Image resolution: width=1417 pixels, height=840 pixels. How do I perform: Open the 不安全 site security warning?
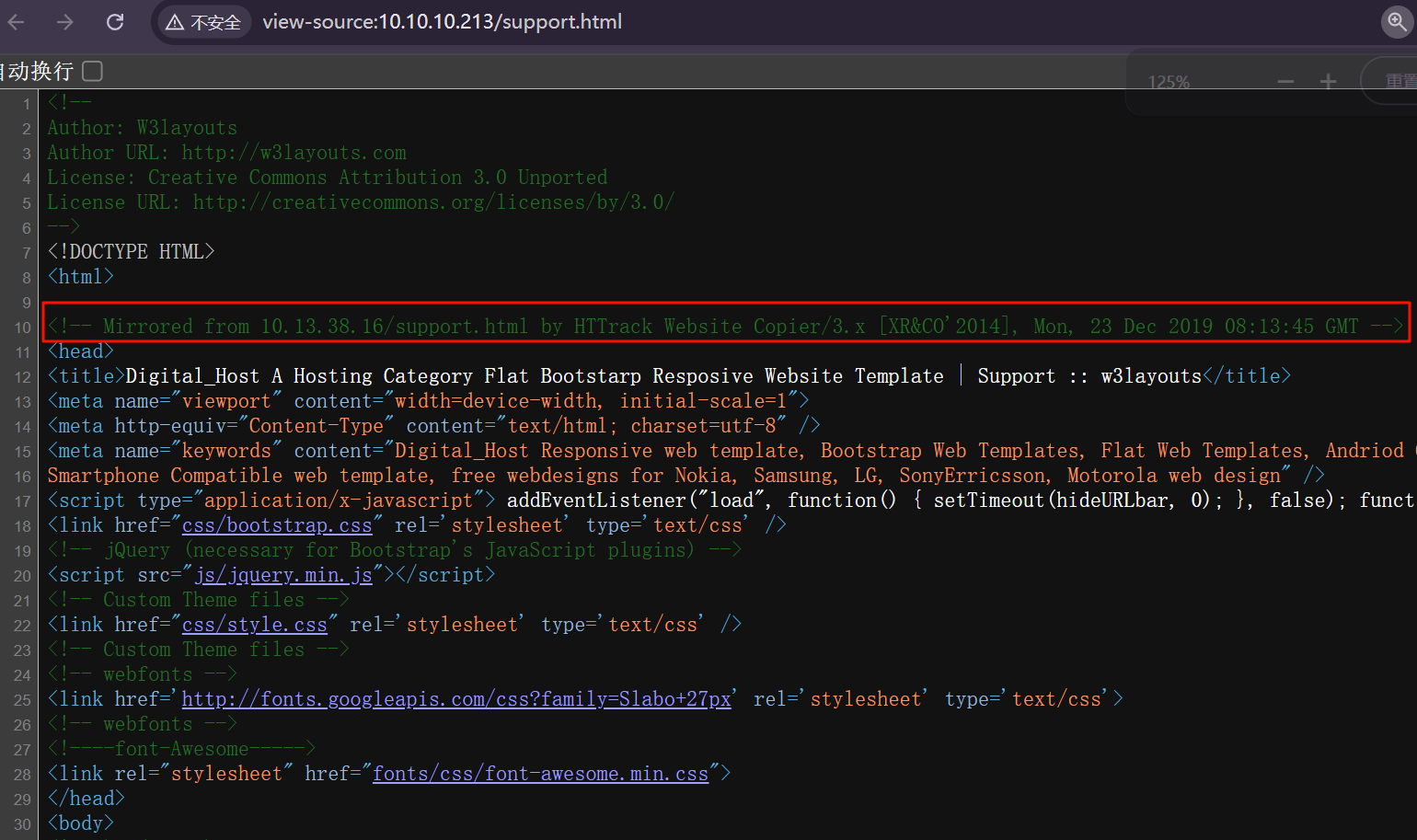tap(203, 22)
